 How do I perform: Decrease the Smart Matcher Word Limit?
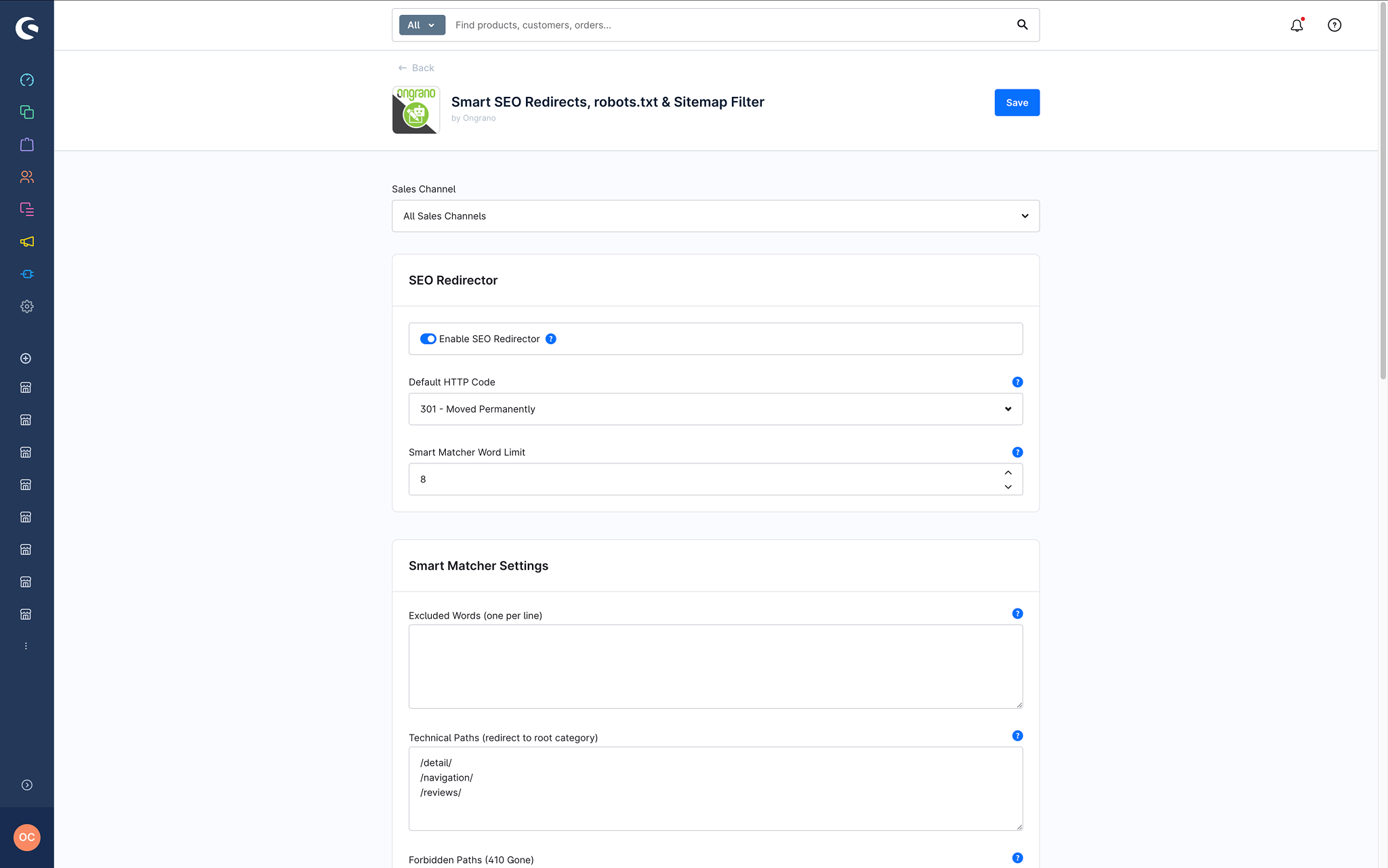[x=1008, y=487]
